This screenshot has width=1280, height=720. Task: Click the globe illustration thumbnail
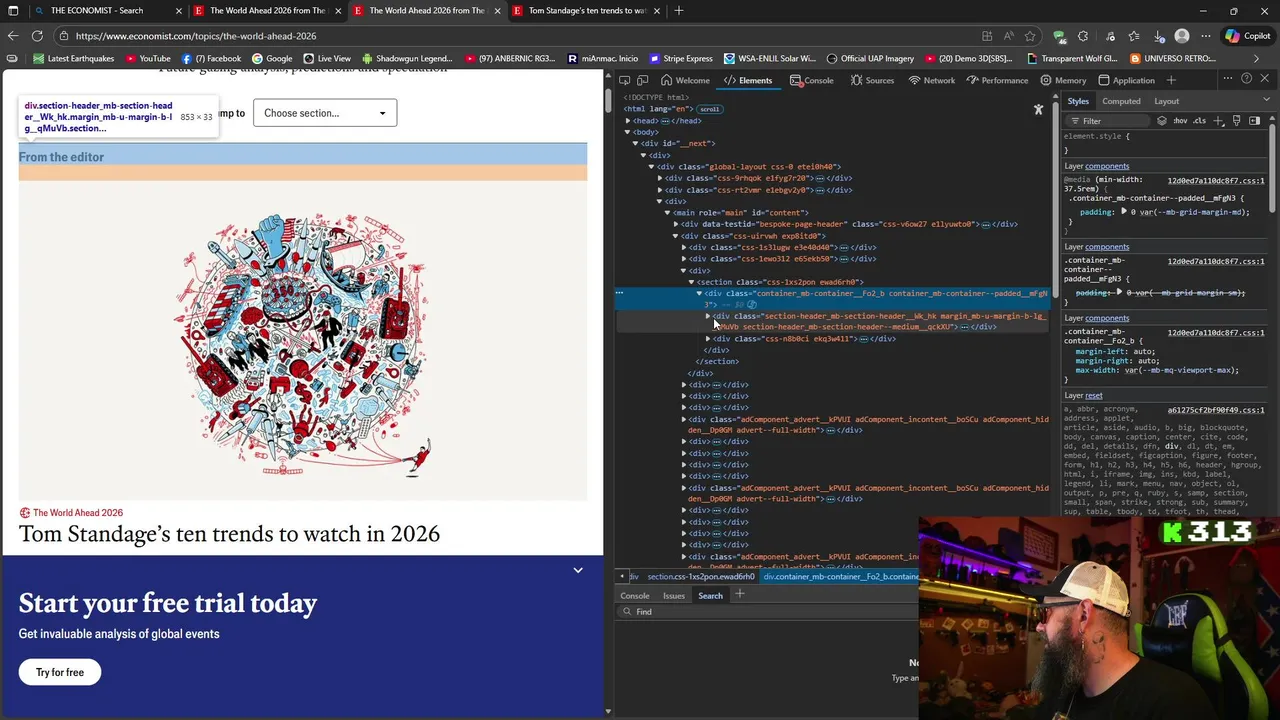[303, 342]
